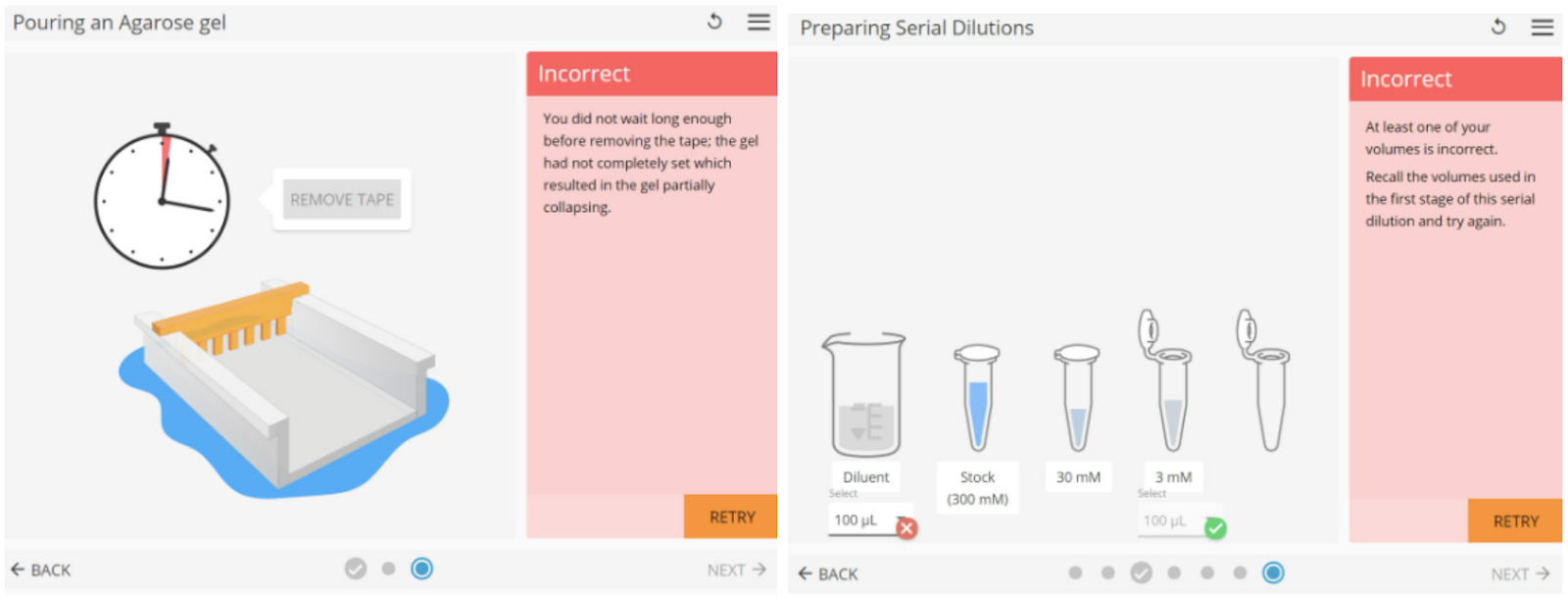Click Retry in Serial Dilutions panel
The width and height of the screenshot is (1568, 598).
pos(1515,522)
